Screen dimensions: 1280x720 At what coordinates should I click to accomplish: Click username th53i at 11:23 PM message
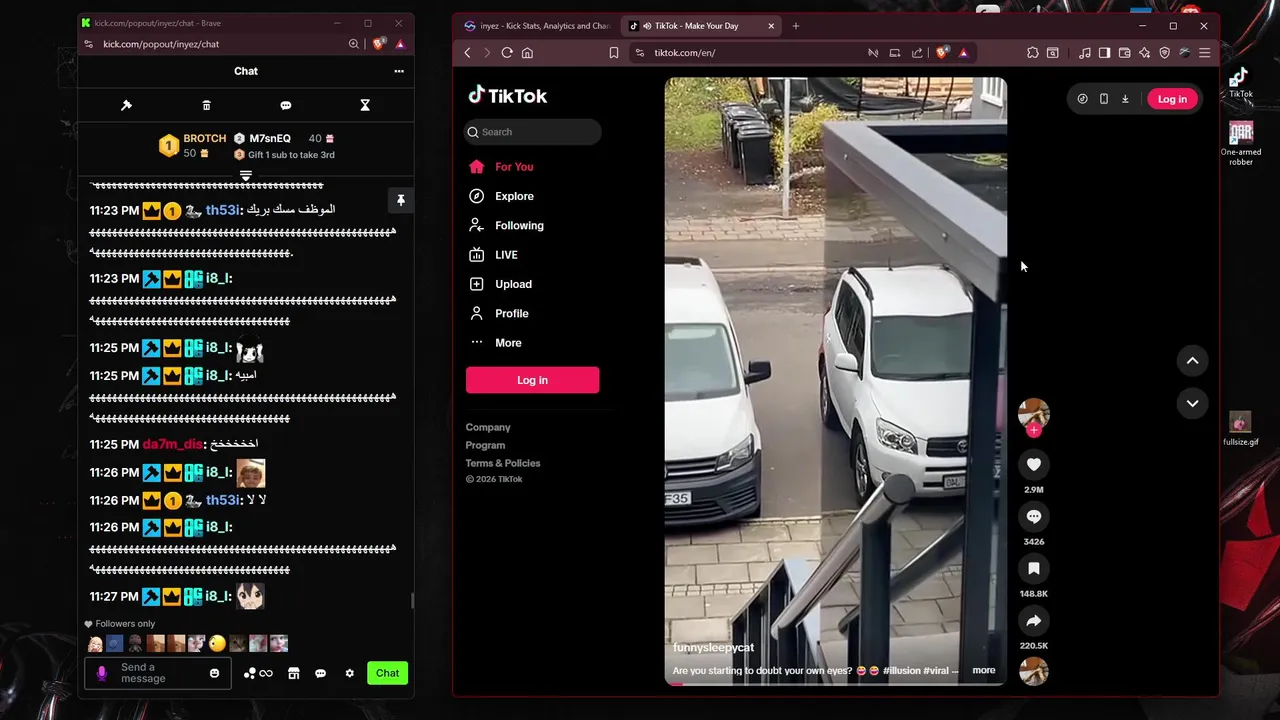tap(222, 210)
